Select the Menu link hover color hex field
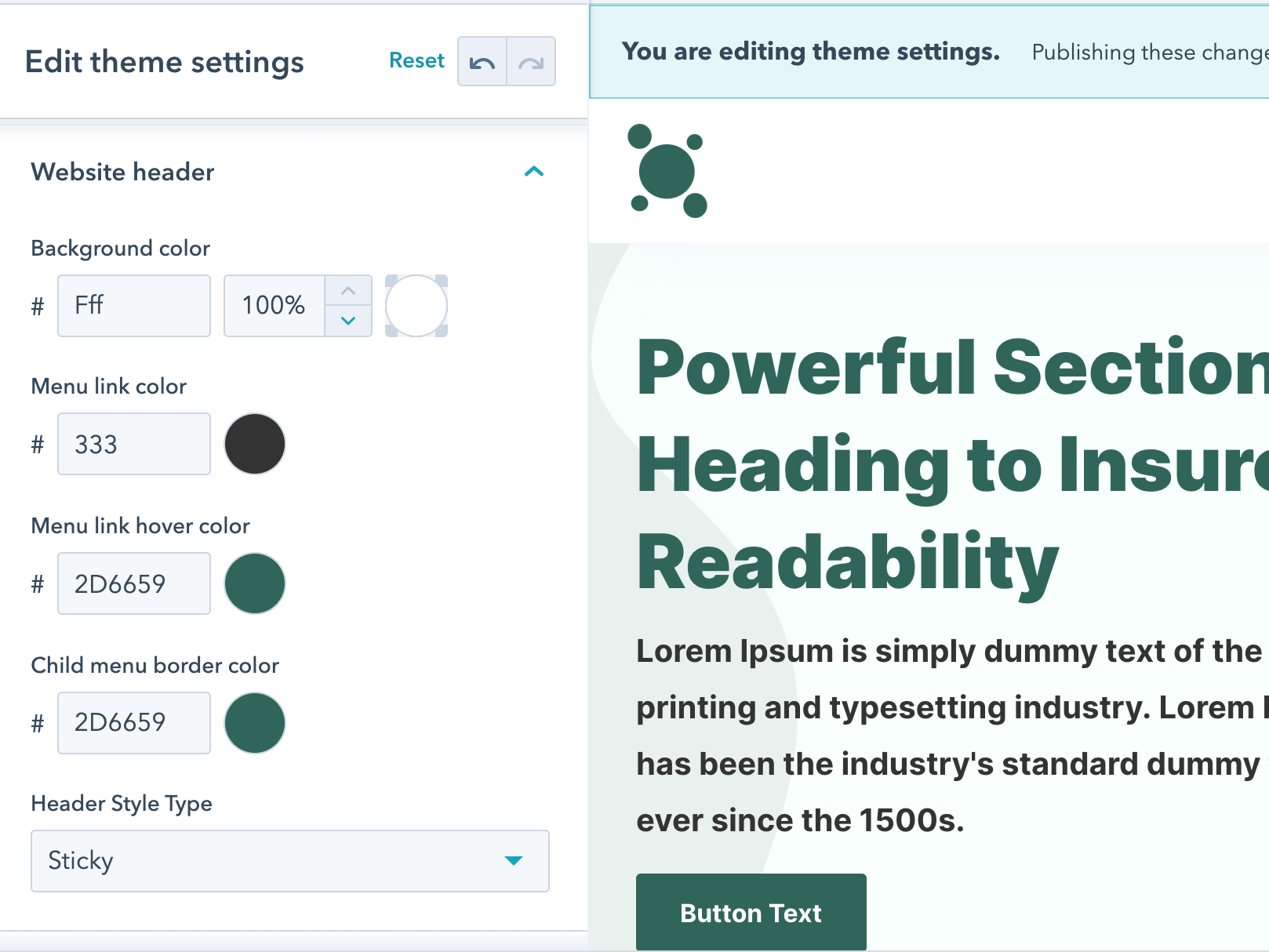1269x952 pixels. point(134,583)
